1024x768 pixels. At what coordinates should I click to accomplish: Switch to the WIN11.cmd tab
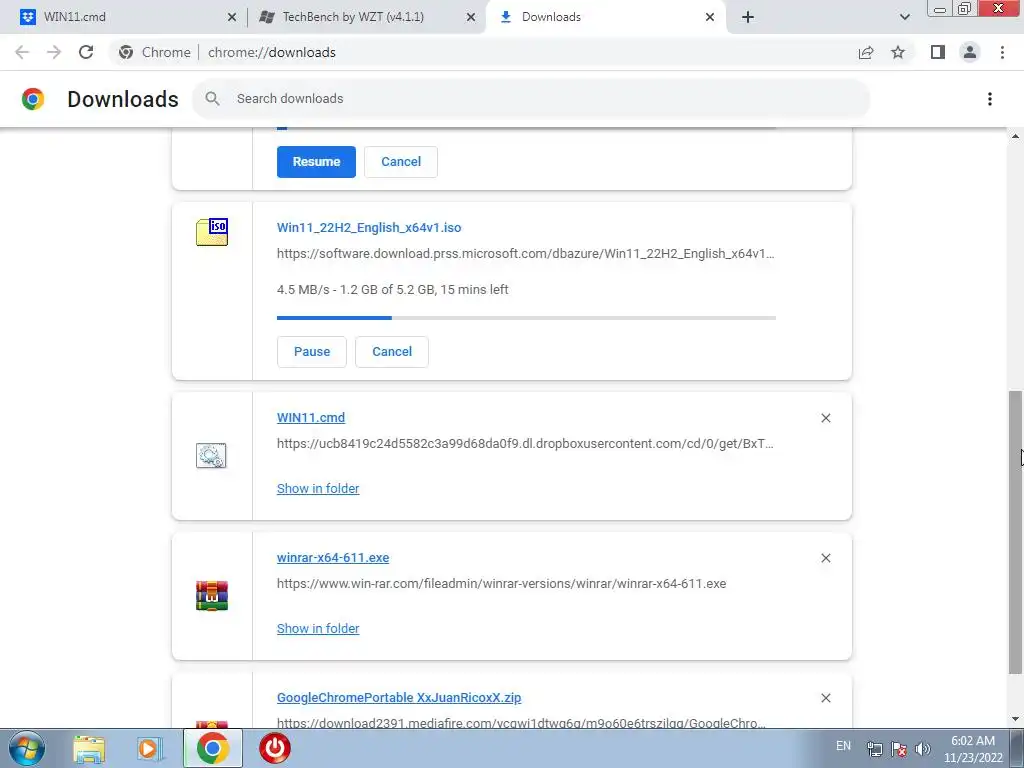point(124,17)
